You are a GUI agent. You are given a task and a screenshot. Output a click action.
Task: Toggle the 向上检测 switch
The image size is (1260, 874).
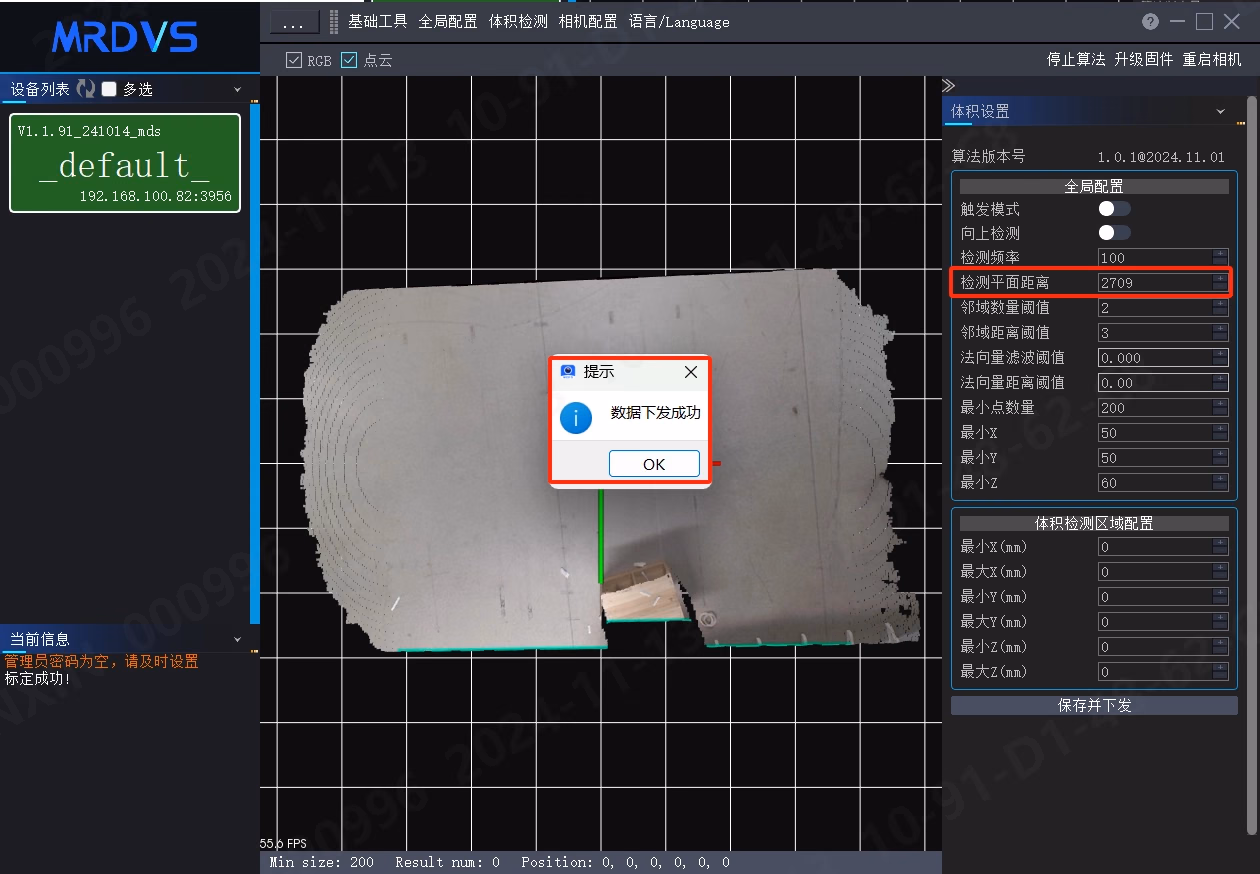(x=1114, y=232)
